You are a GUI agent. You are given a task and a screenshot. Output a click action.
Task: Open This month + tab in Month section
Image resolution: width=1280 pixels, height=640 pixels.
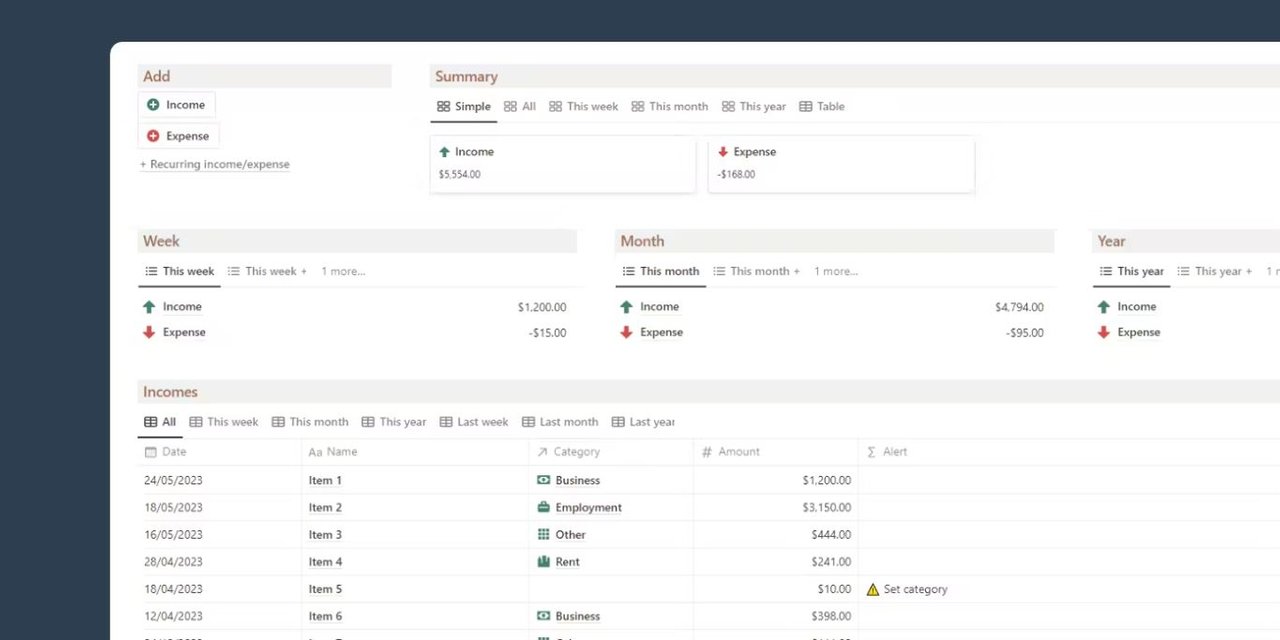(756, 271)
